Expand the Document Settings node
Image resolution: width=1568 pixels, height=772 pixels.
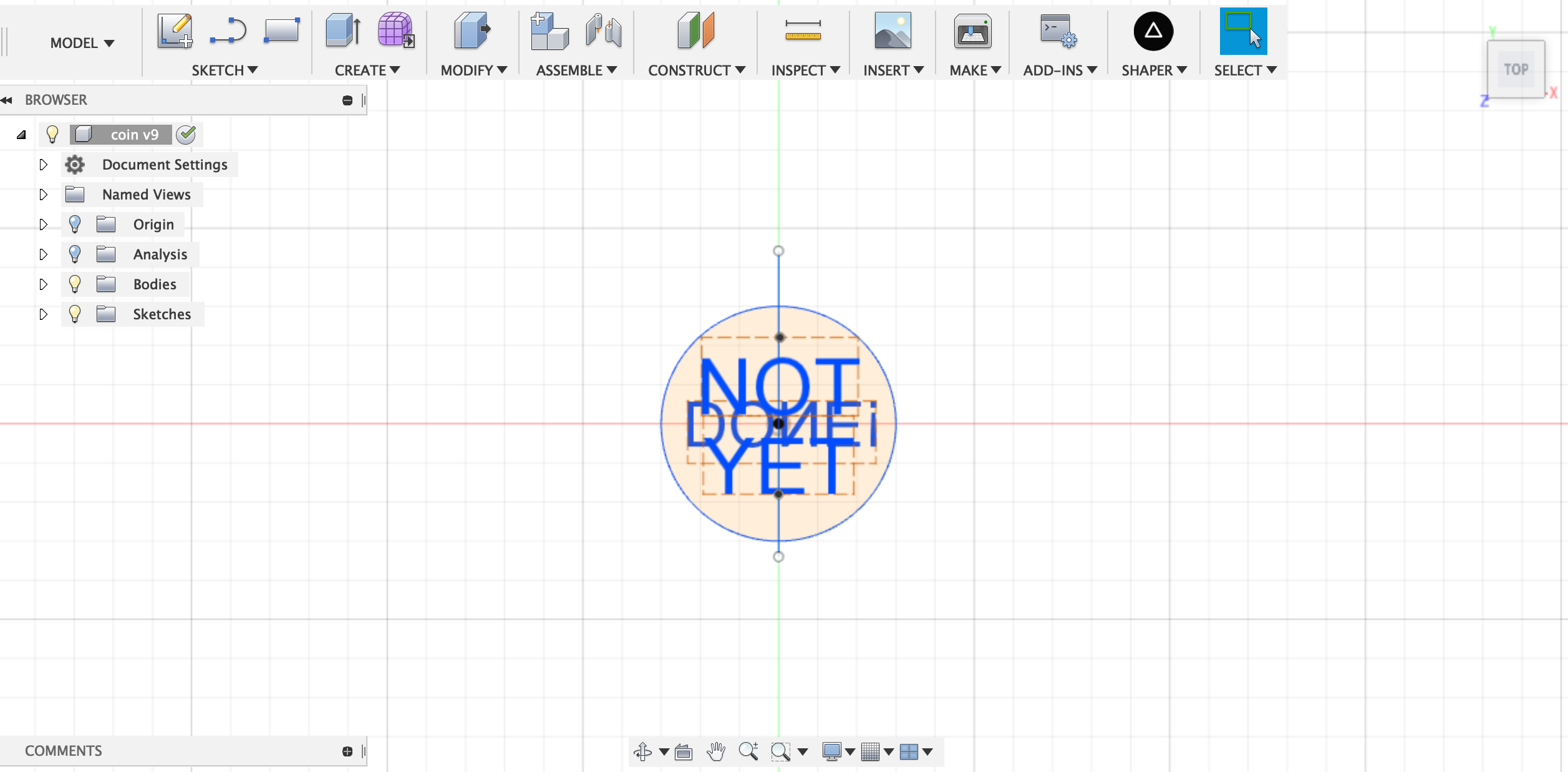pyautogui.click(x=43, y=165)
